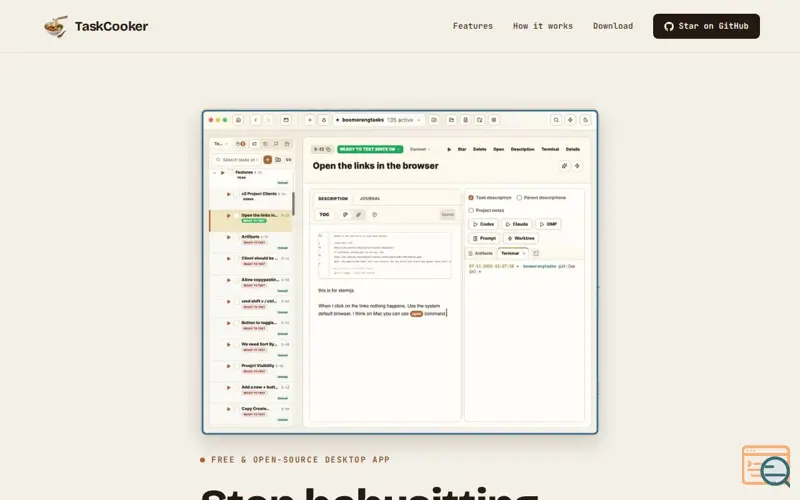Click the orange add task button
800x500 pixels.
(x=267, y=160)
